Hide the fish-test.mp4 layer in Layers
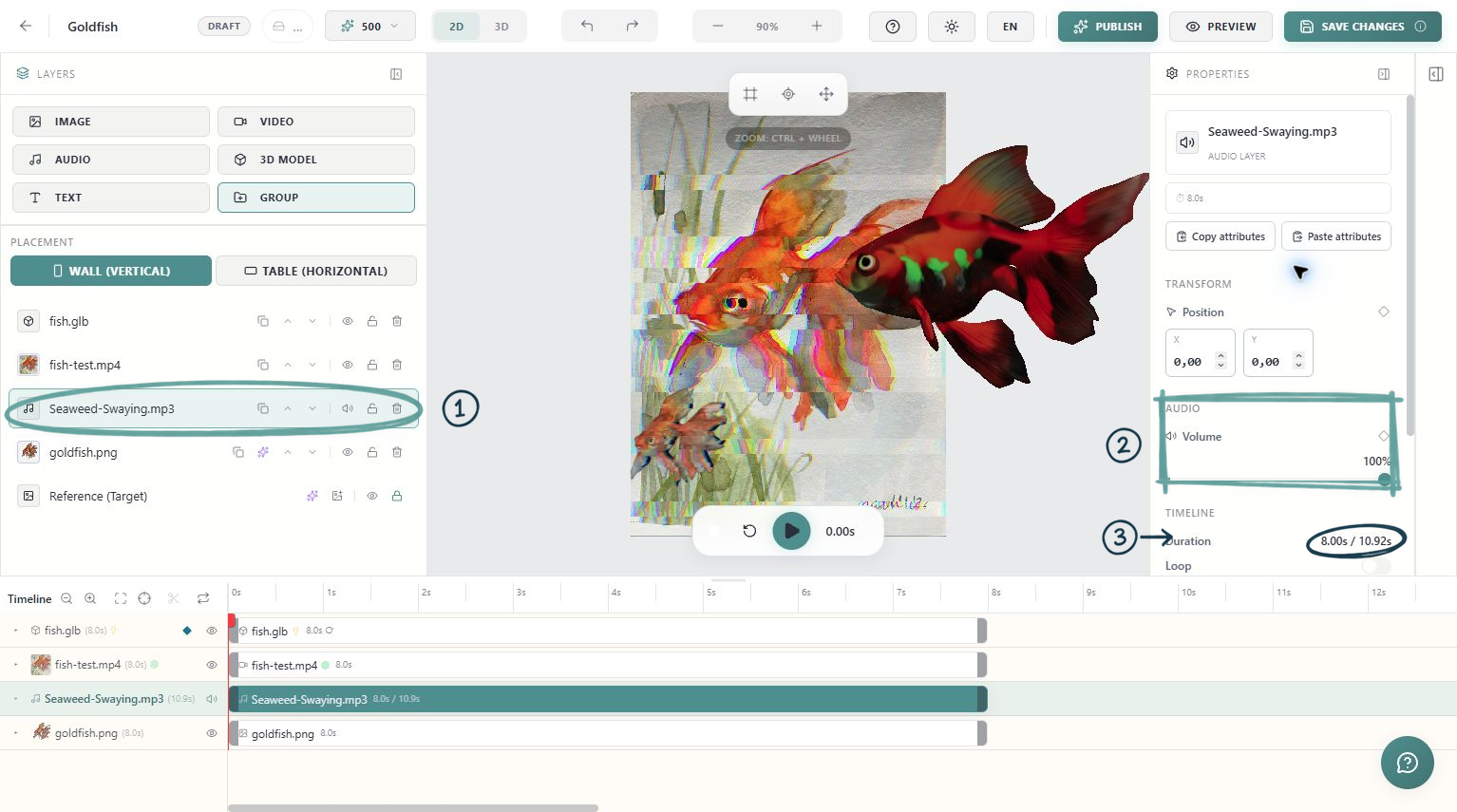 pos(348,365)
